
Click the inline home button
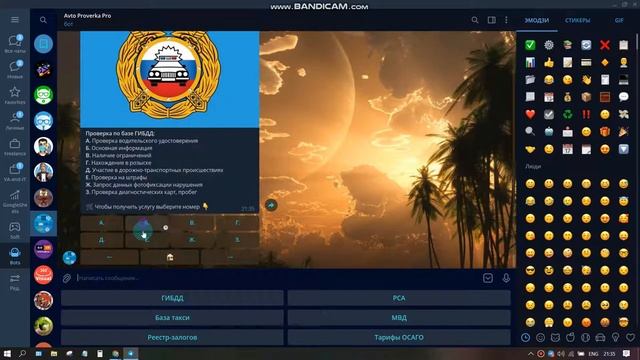[170, 257]
